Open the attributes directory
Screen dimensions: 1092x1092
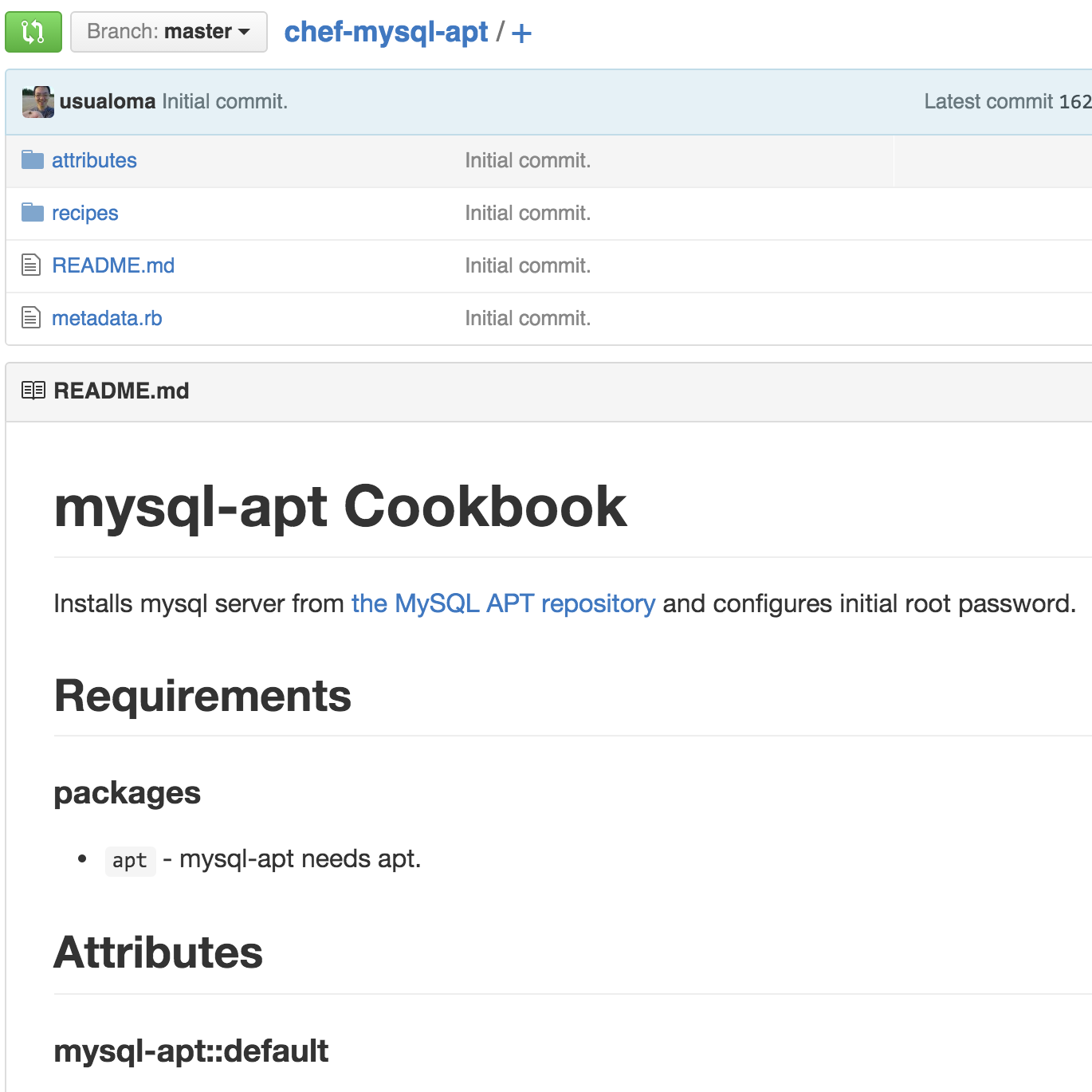(x=94, y=161)
